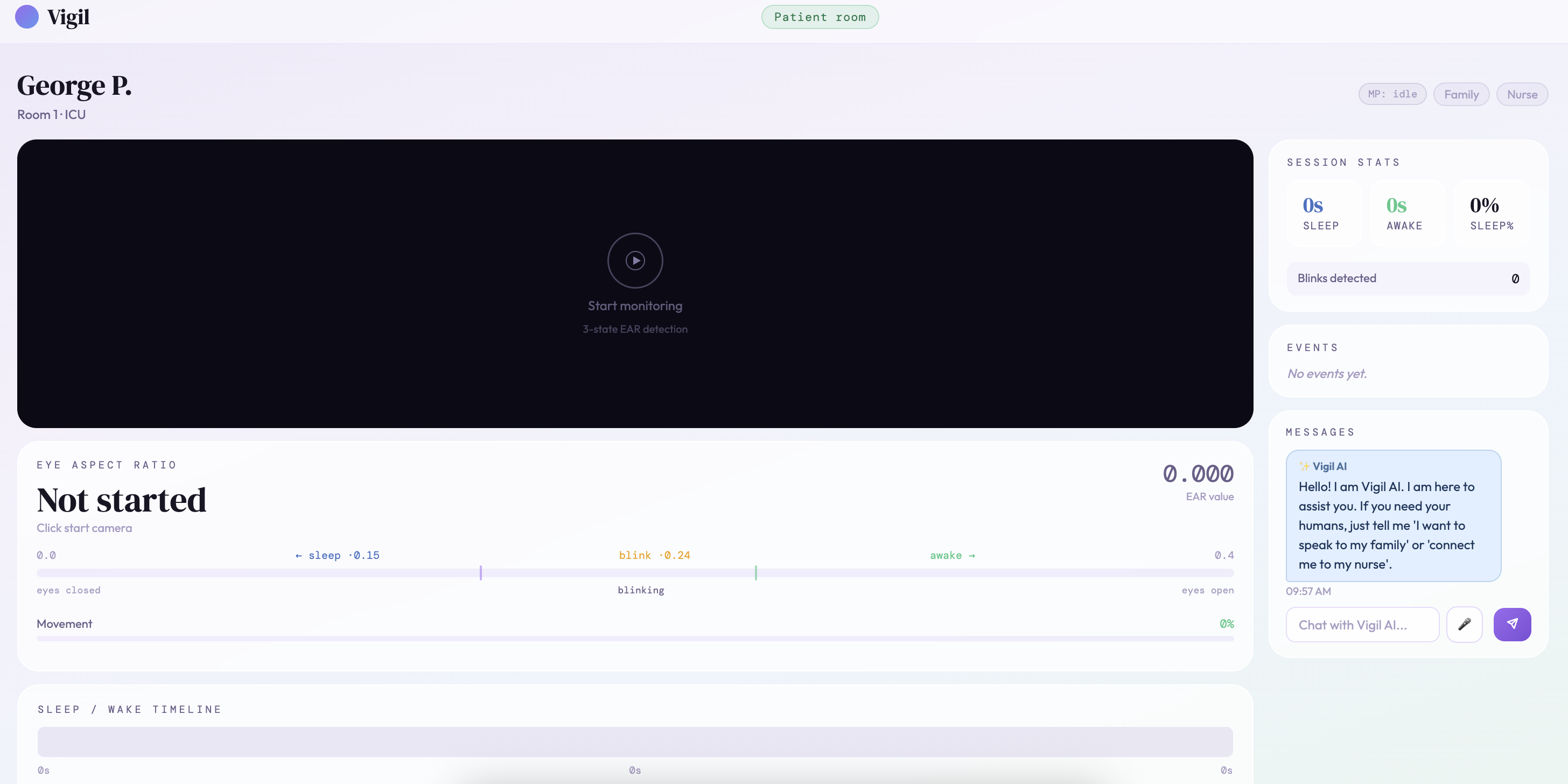Click the microphone voice input icon
The height and width of the screenshot is (784, 1568).
point(1464,625)
